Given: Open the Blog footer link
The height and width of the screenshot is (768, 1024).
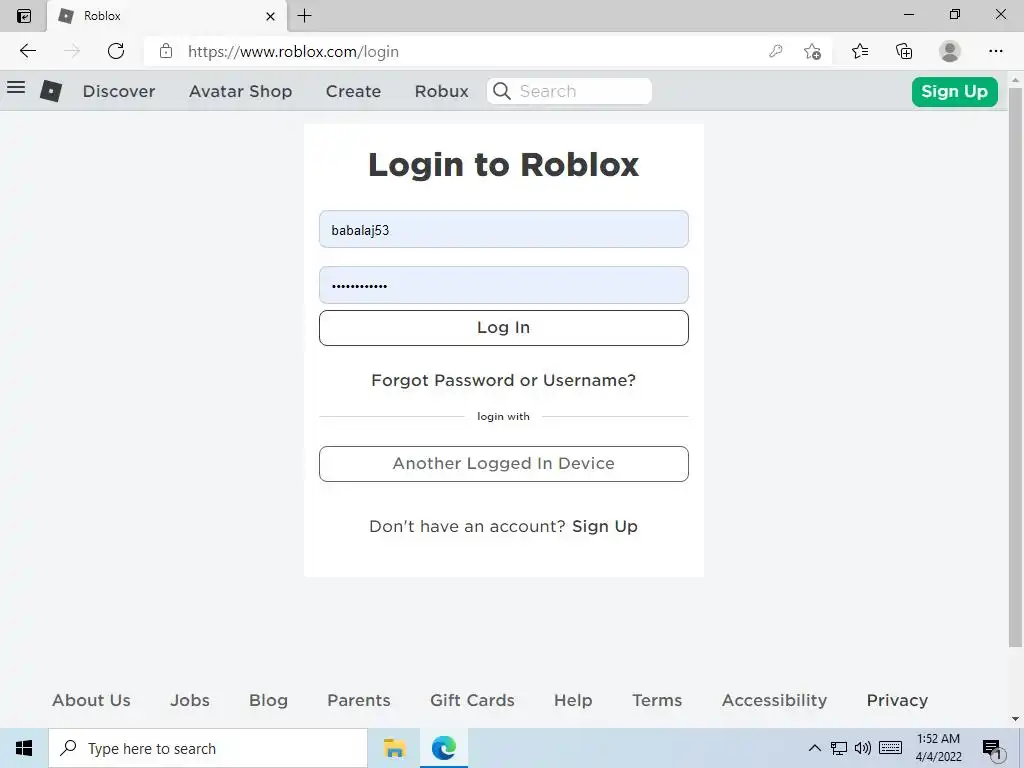Looking at the screenshot, I should tap(268, 700).
